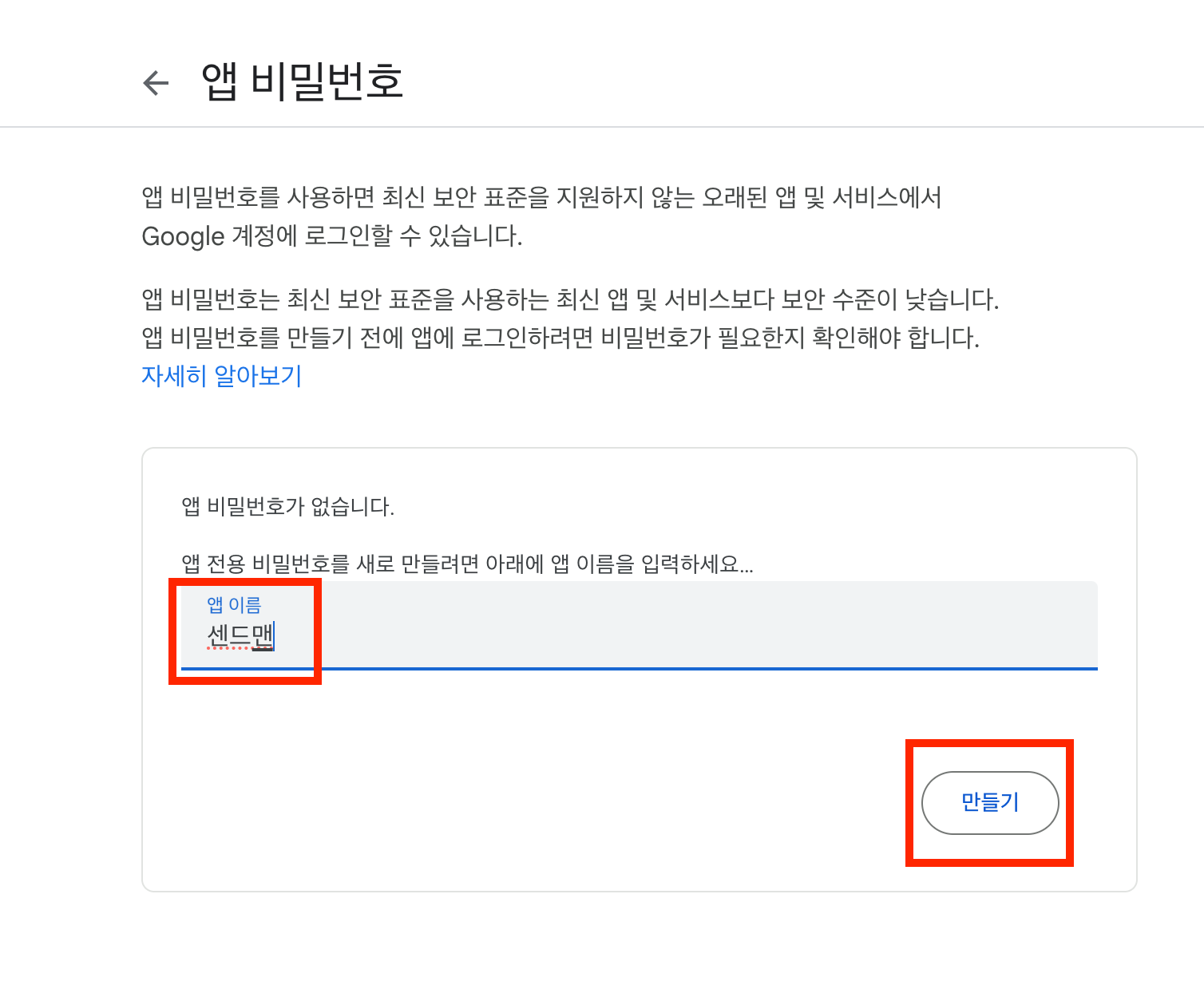Screen dimensions: 1204x985
Task: Click the word Google in the description
Action: click(183, 236)
